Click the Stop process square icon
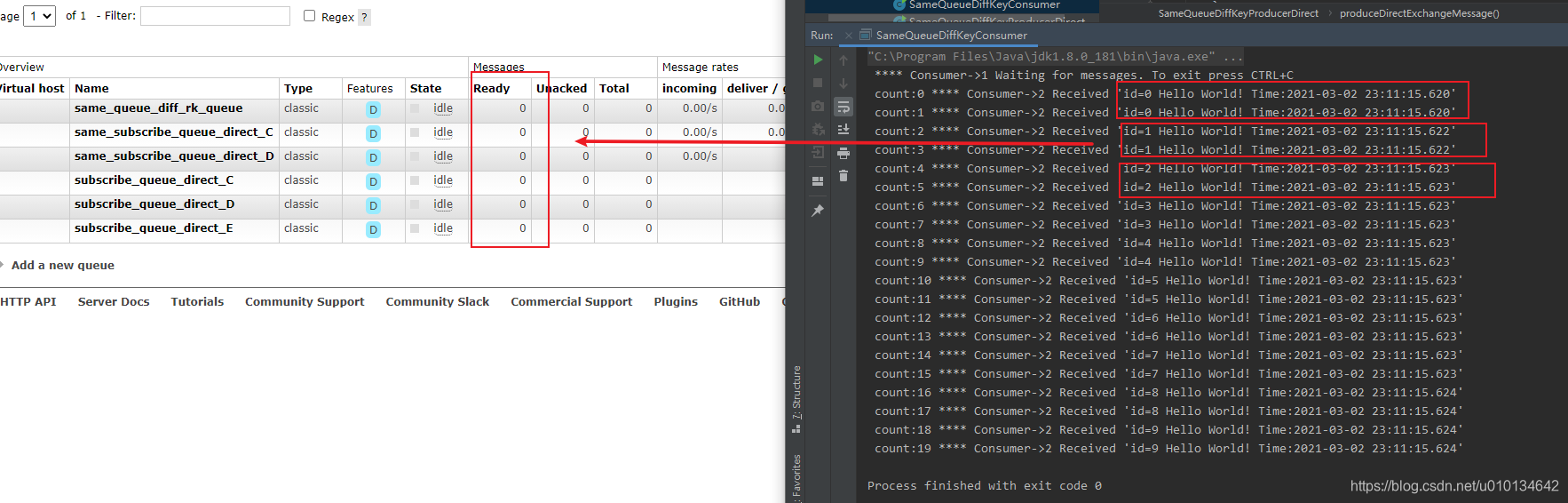Image resolution: width=1568 pixels, height=503 pixels. click(818, 83)
